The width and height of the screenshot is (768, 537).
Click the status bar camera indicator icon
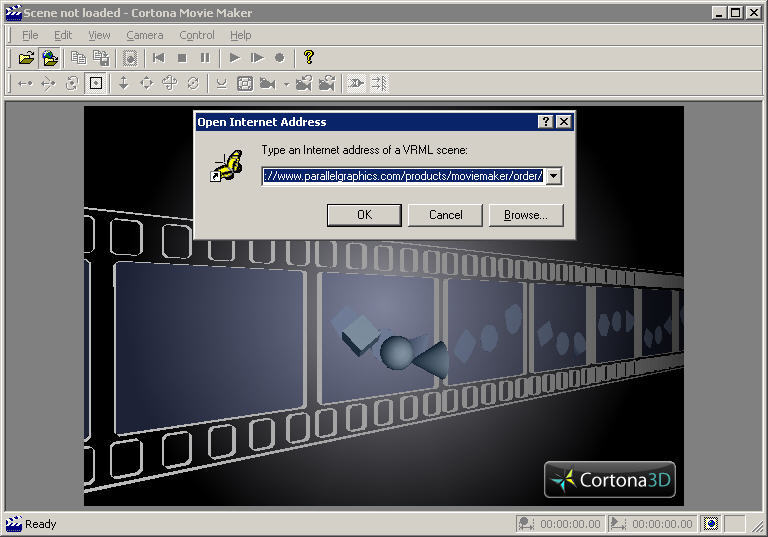(x=711, y=524)
